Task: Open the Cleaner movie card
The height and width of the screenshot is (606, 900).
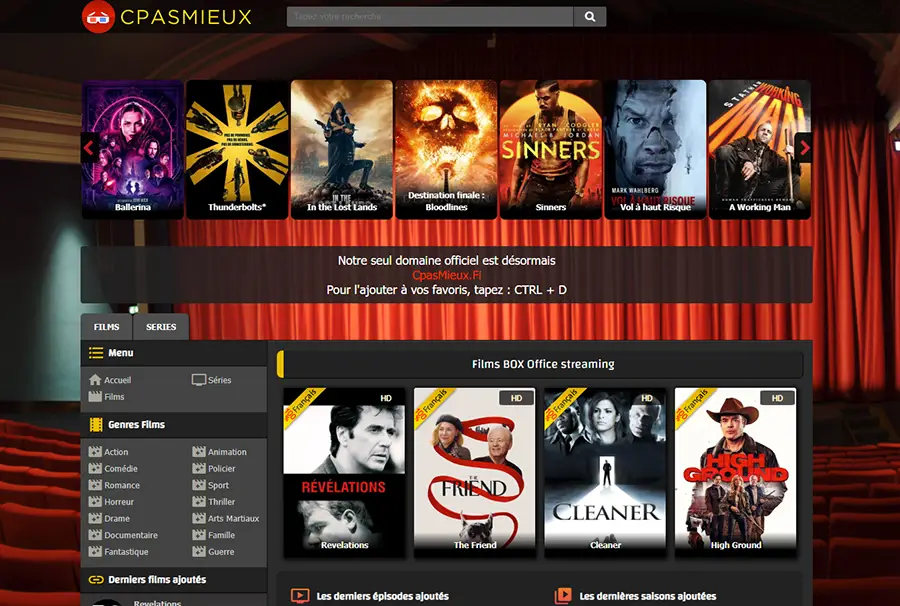Action: coord(605,472)
